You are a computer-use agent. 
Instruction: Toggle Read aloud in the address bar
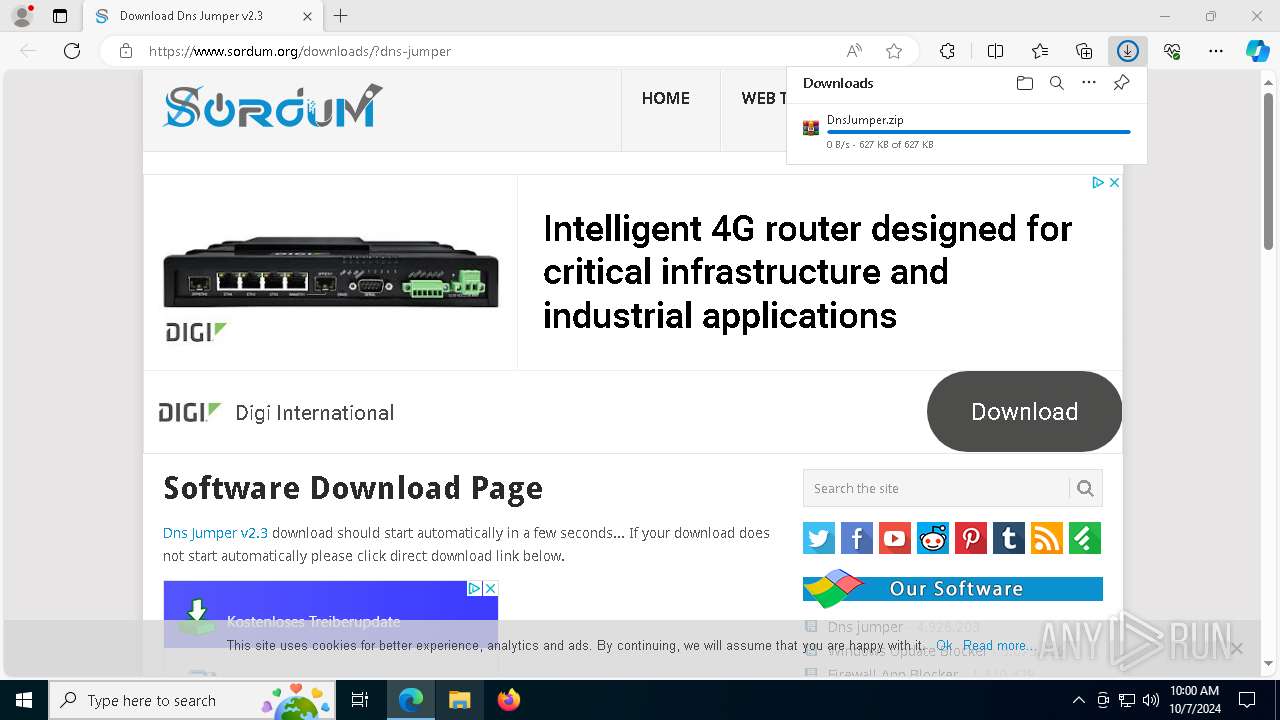pos(854,51)
